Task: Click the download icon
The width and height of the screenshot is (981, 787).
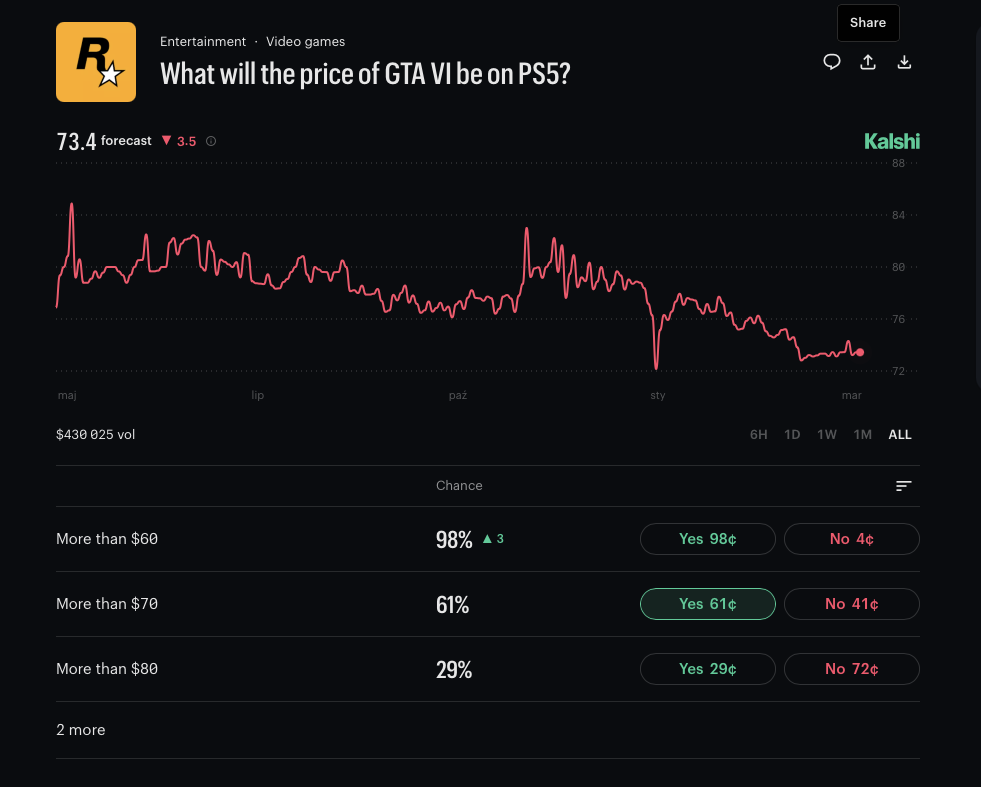Action: point(904,62)
